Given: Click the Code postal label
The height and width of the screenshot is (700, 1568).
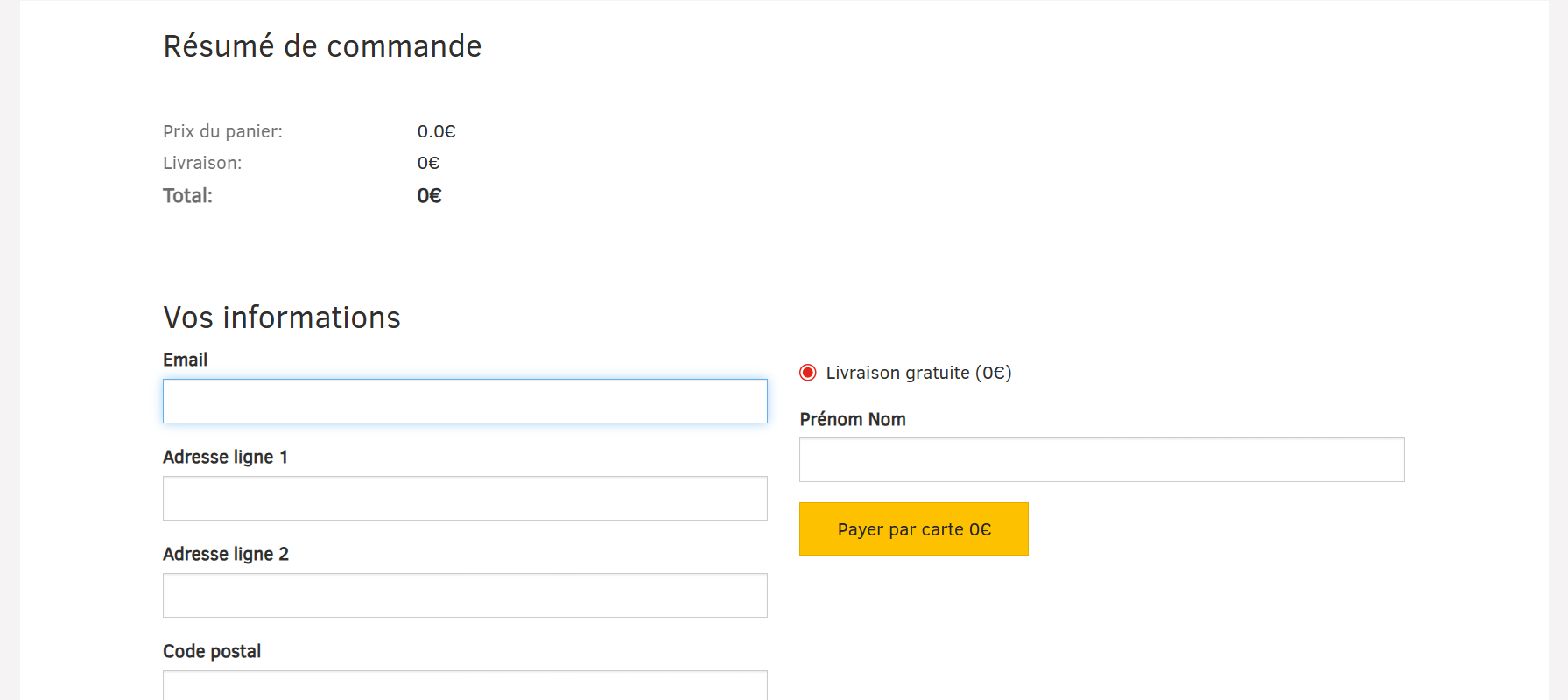Looking at the screenshot, I should 212,651.
